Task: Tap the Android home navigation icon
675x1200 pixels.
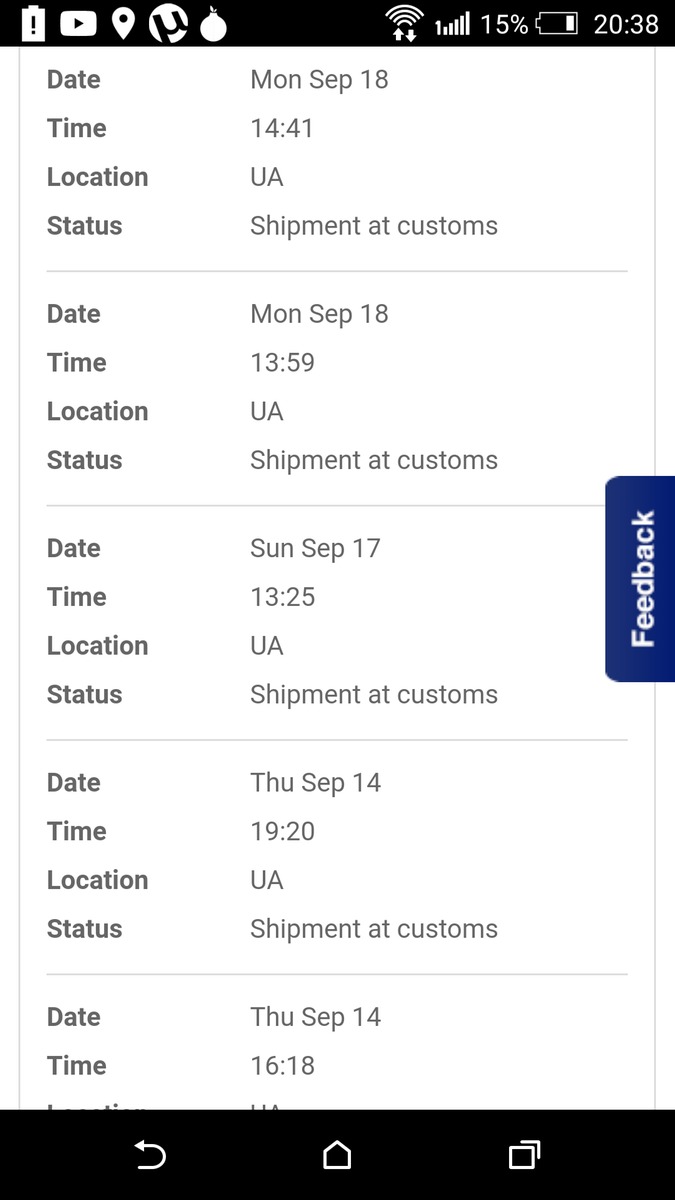Action: tap(337, 1155)
